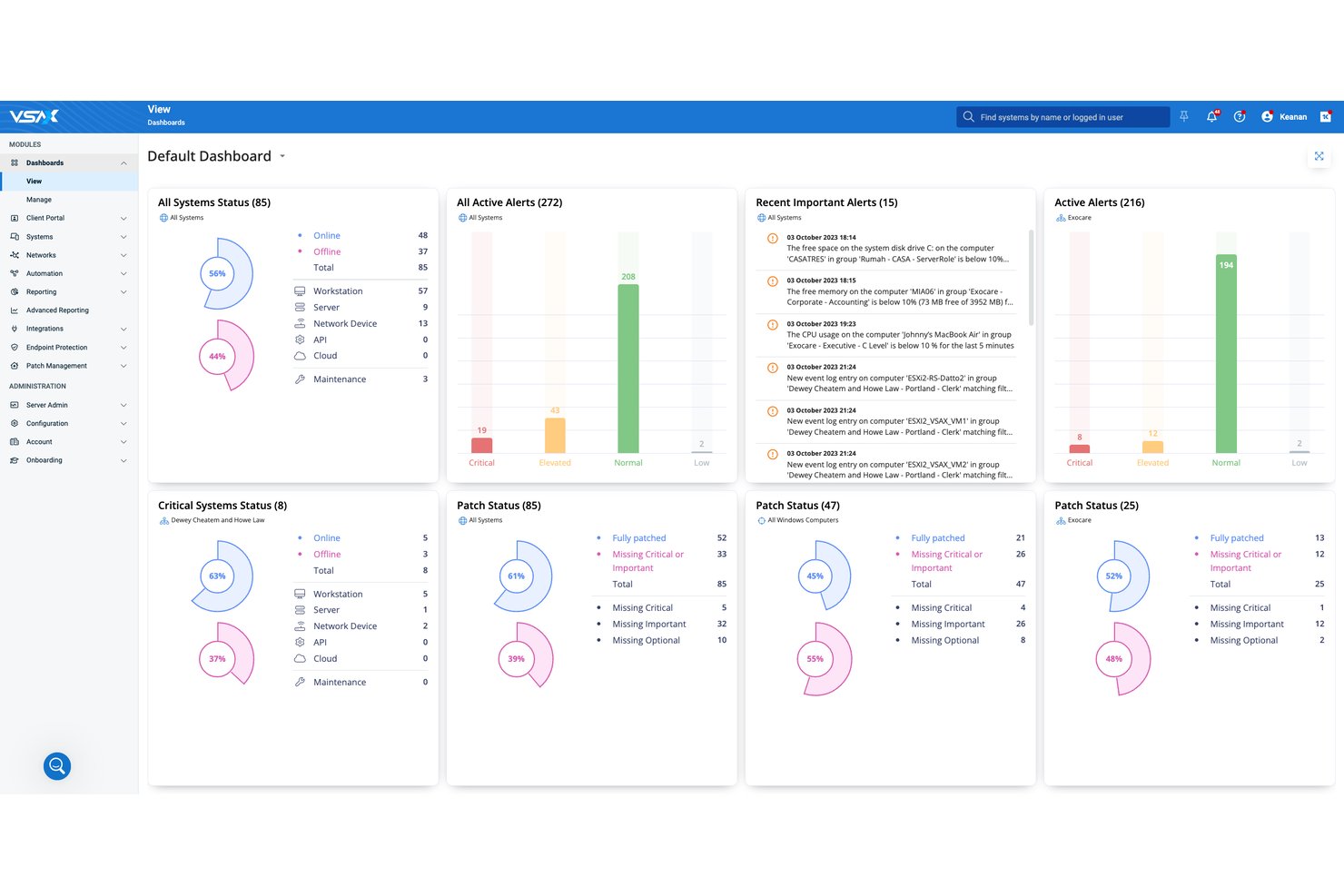Click the search systems input field
Image resolution: width=1344 pixels, height=896 pixels.
click(1062, 117)
